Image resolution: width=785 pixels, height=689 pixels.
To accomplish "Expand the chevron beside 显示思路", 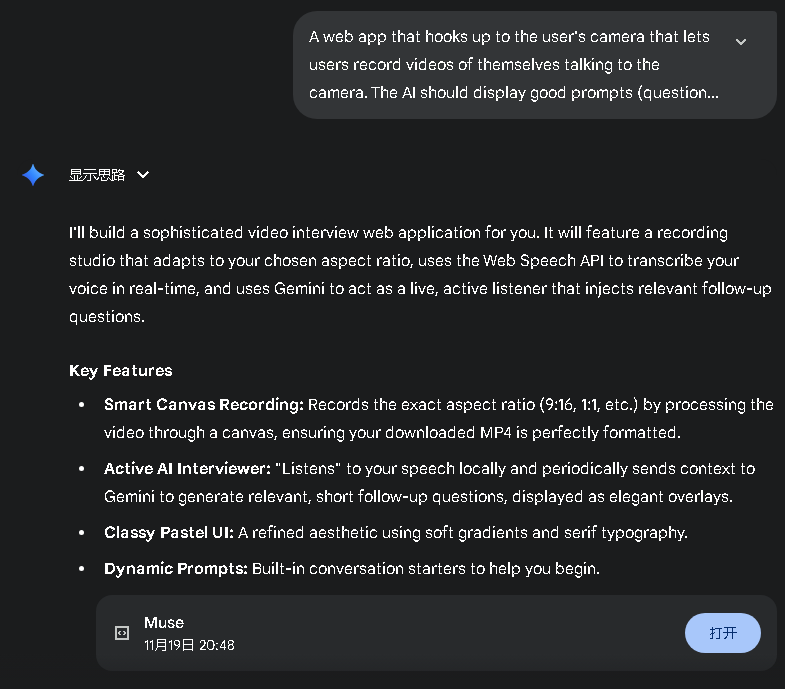I will 143,175.
